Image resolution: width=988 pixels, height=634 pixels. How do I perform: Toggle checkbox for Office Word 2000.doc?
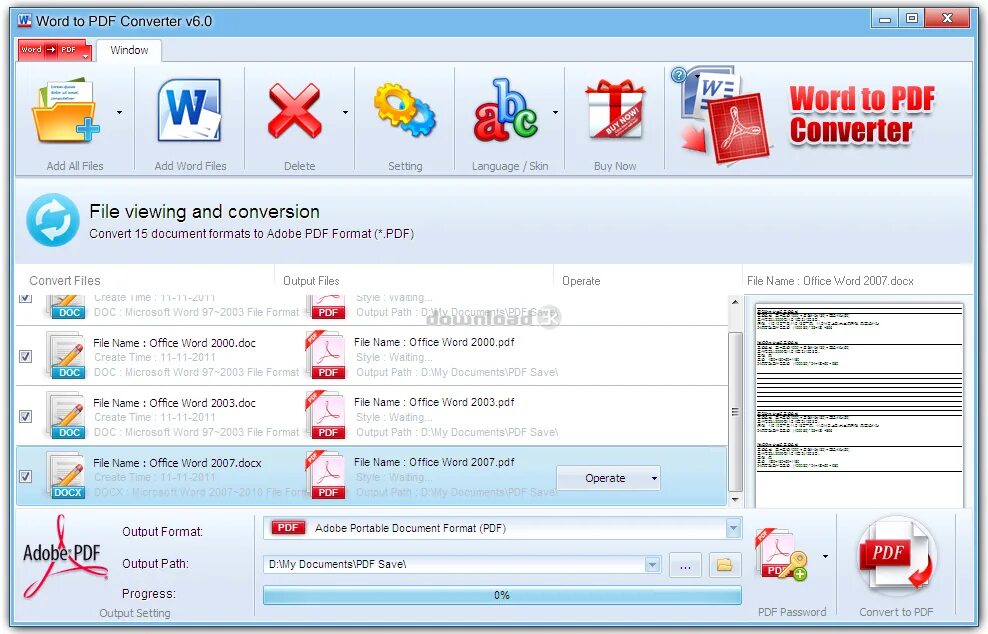25,357
